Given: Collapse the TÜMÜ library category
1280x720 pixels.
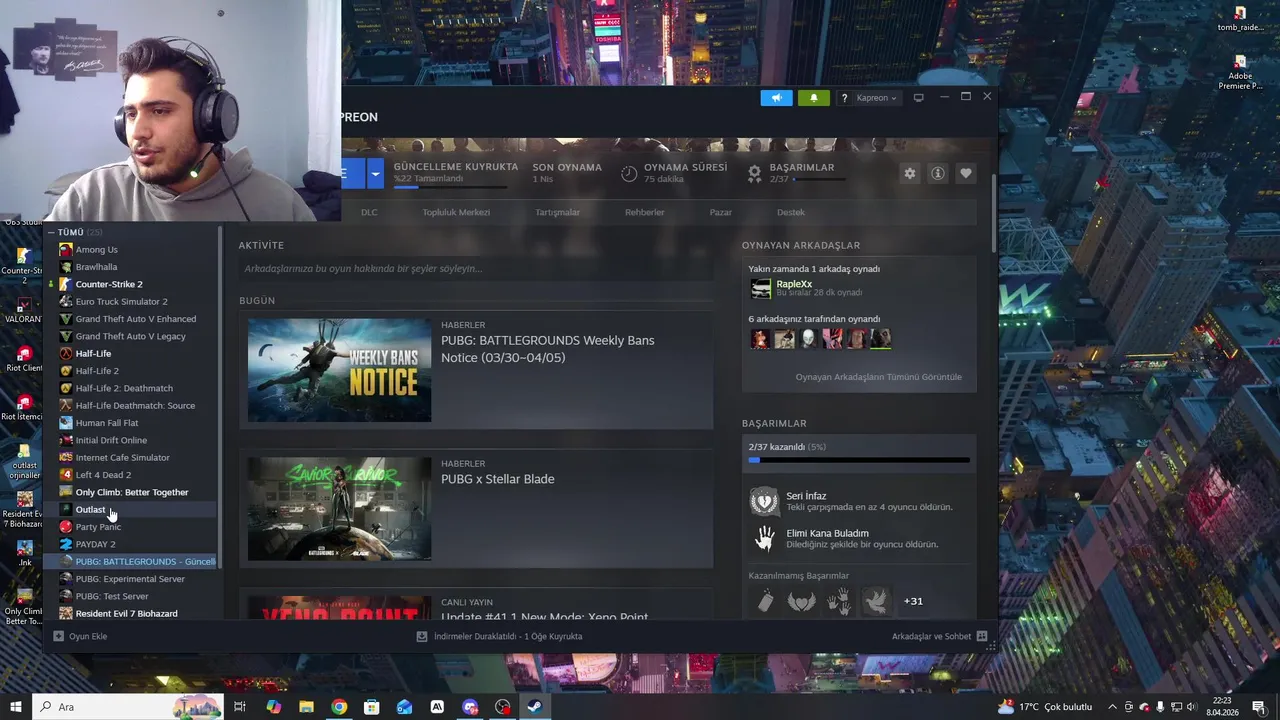Looking at the screenshot, I should (51, 232).
